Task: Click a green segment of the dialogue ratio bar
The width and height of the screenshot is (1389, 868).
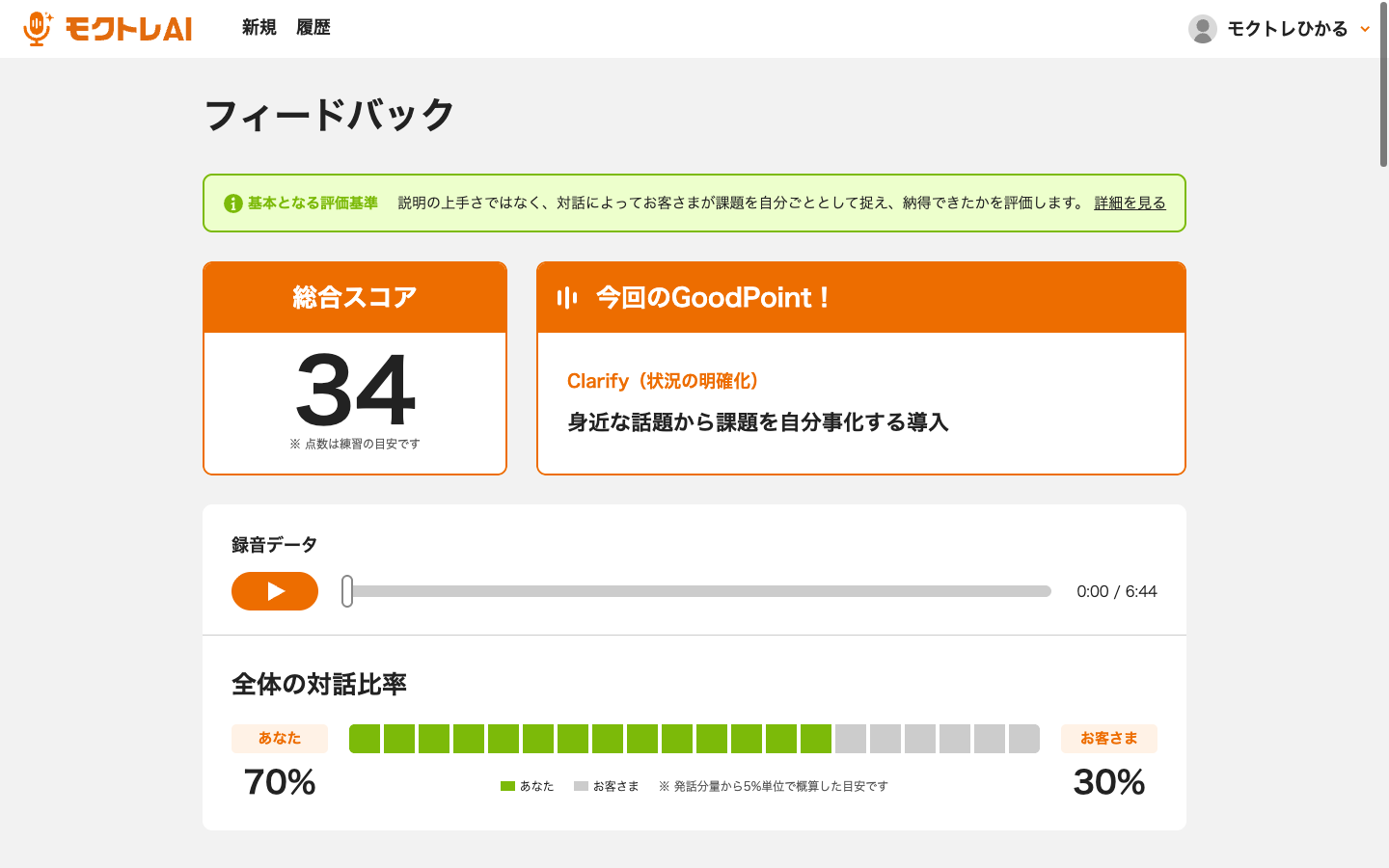Action: pyautogui.click(x=579, y=739)
